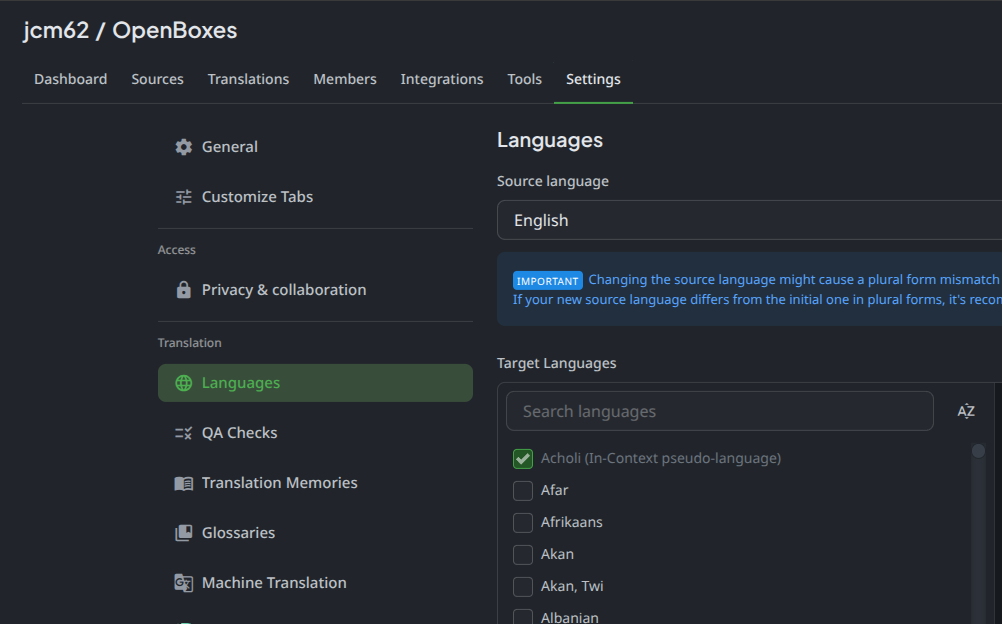Click the Translation Memories book icon
Viewport: 1002px width, 624px height.
click(183, 483)
